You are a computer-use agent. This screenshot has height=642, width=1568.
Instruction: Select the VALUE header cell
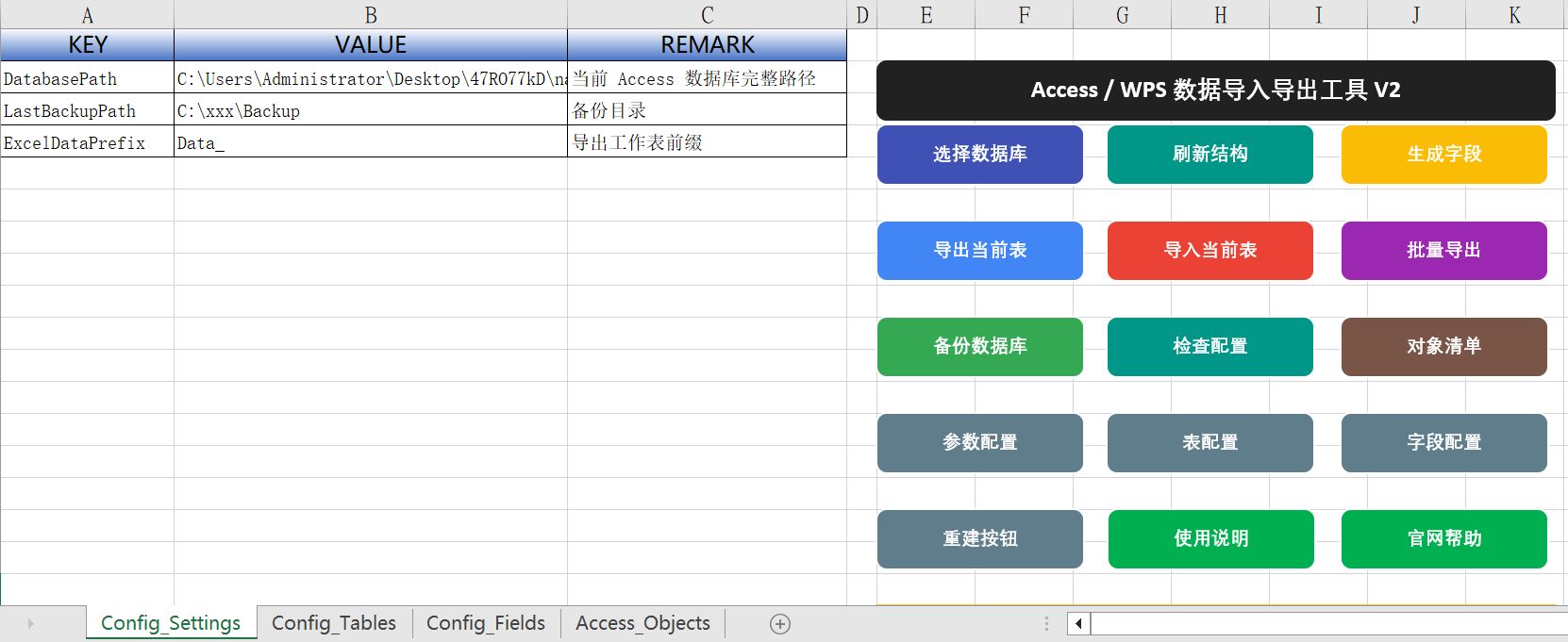click(371, 44)
